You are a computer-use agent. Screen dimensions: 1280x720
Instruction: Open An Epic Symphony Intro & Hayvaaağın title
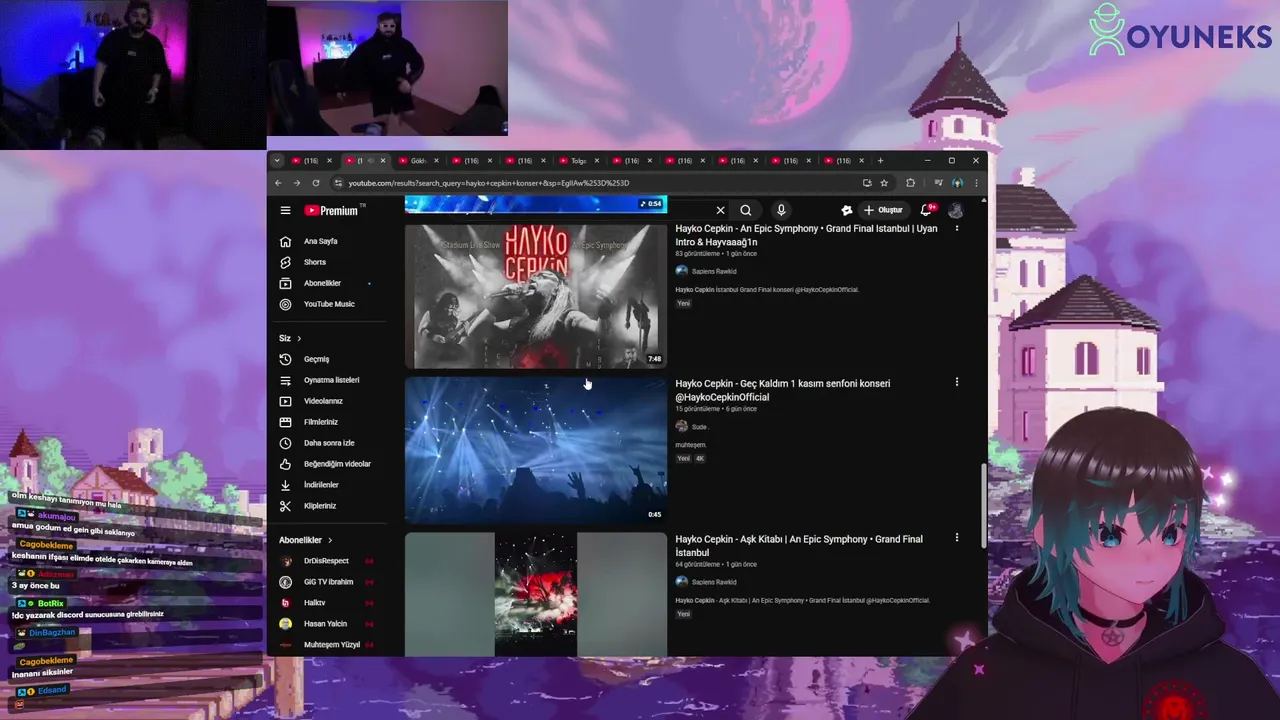click(806, 235)
